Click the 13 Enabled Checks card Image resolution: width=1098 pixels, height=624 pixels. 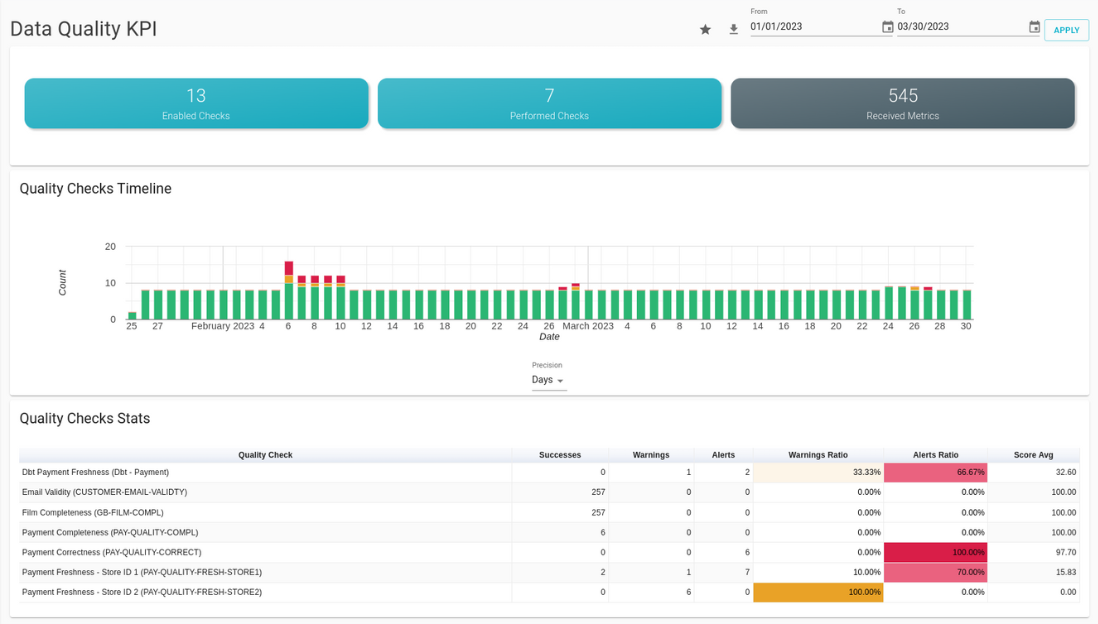[x=196, y=103]
